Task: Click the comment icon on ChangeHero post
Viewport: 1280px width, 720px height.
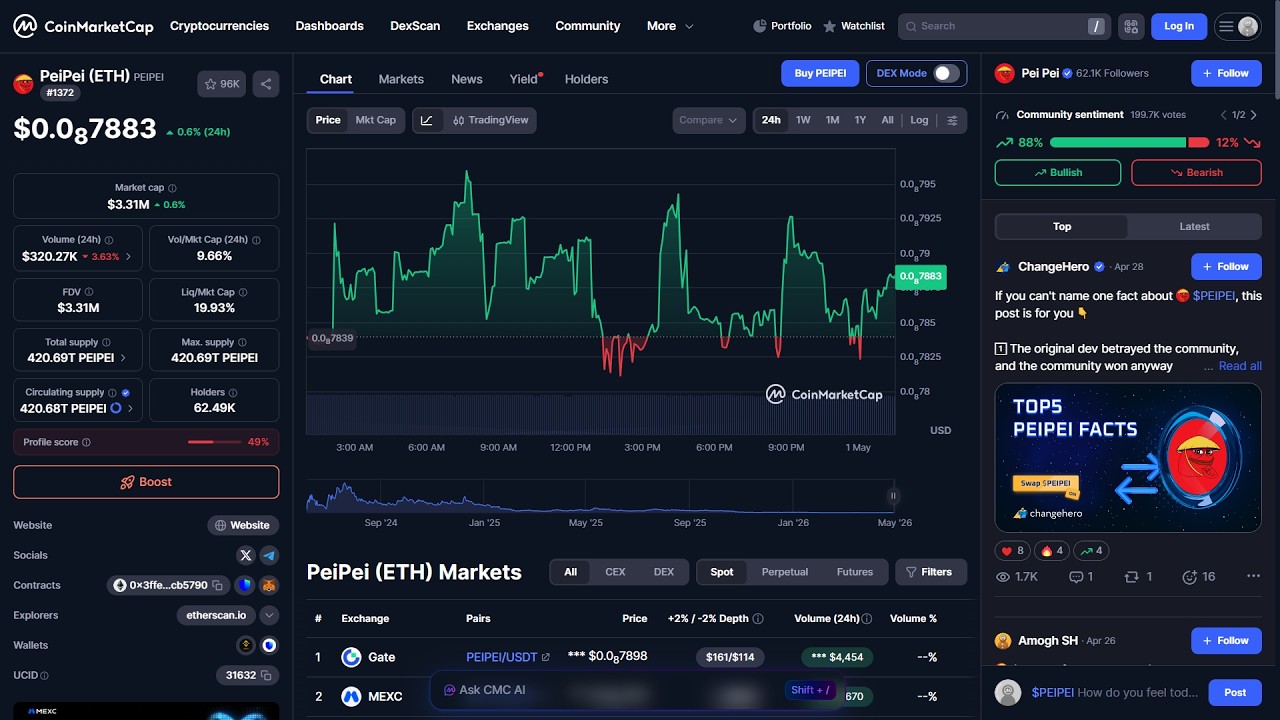Action: pos(1076,577)
